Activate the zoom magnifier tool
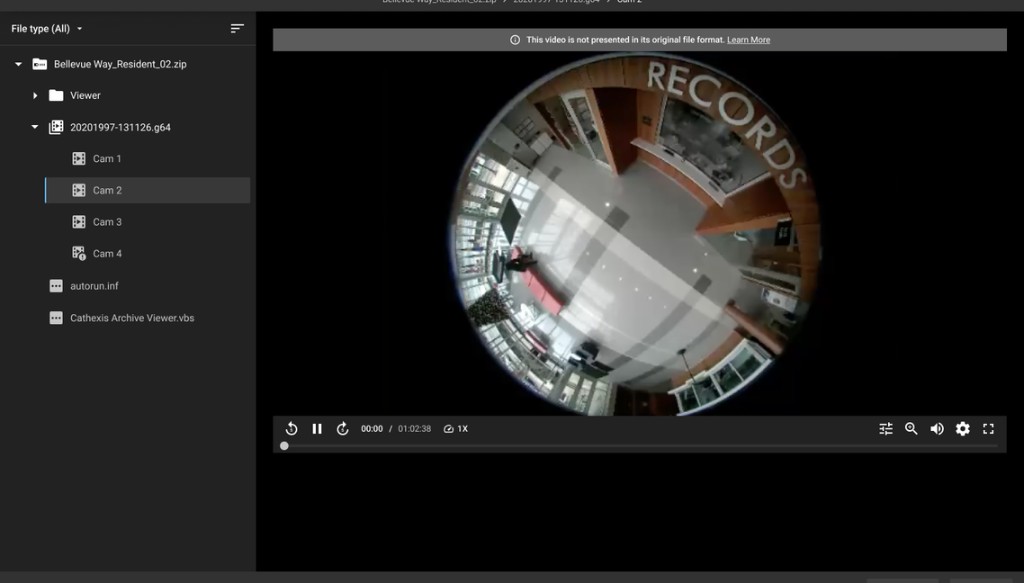This screenshot has height=583, width=1024. 911,428
